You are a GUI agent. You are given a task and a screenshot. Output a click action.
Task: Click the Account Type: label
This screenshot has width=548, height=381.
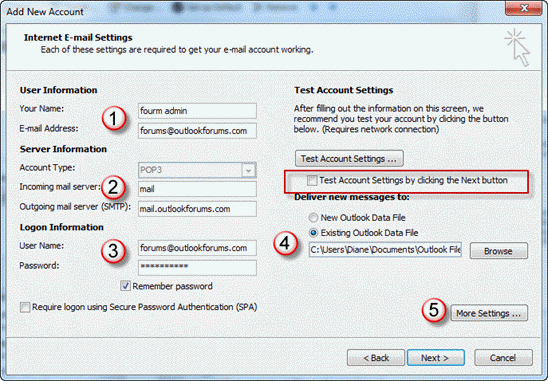click(47, 167)
